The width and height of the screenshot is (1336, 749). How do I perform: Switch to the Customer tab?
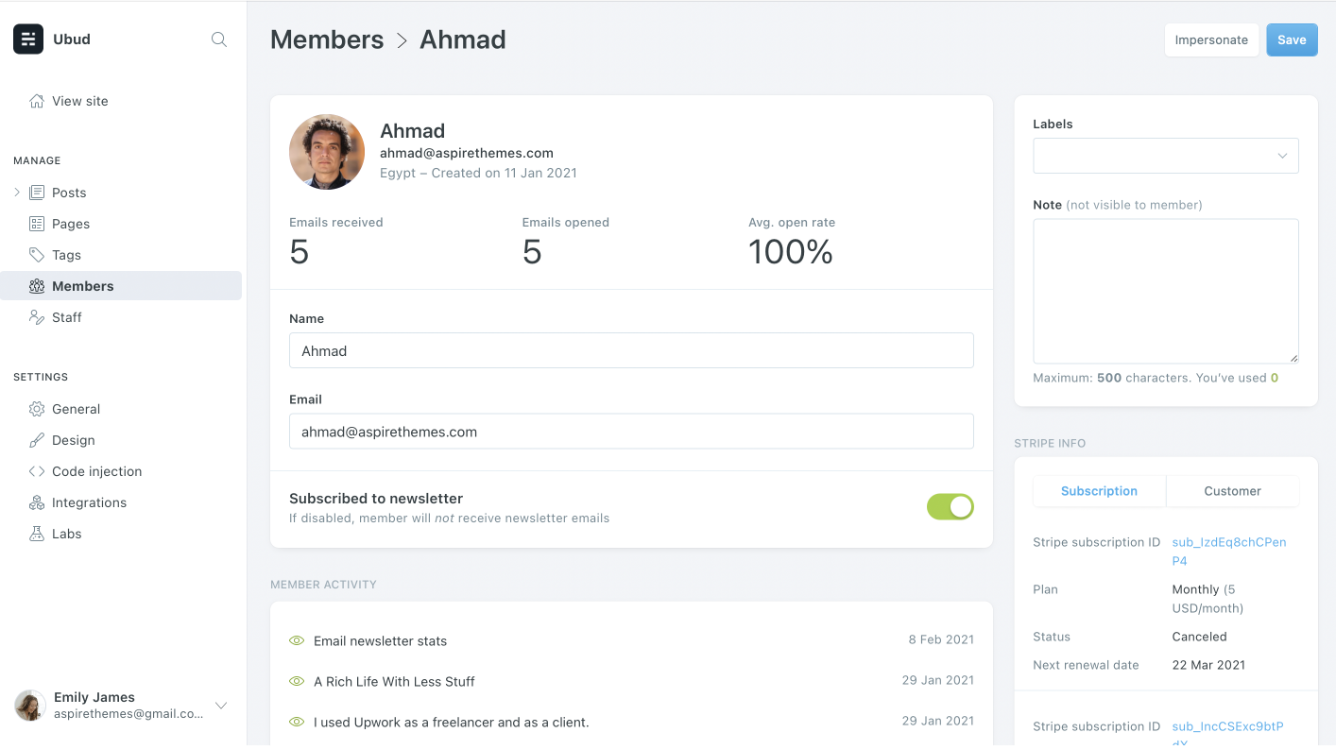[x=1232, y=491]
